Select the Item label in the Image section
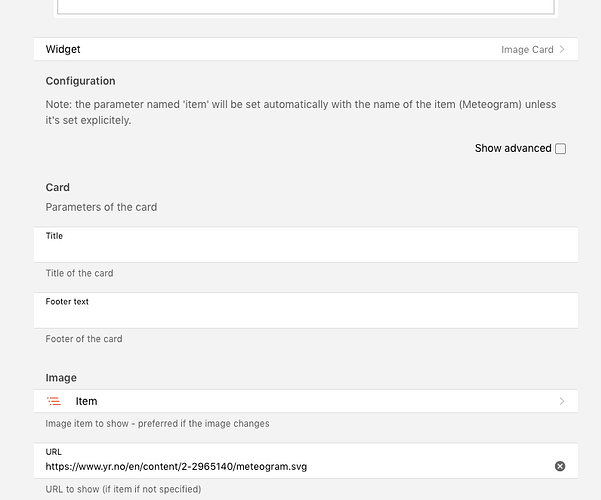The image size is (601, 500). coord(86,401)
